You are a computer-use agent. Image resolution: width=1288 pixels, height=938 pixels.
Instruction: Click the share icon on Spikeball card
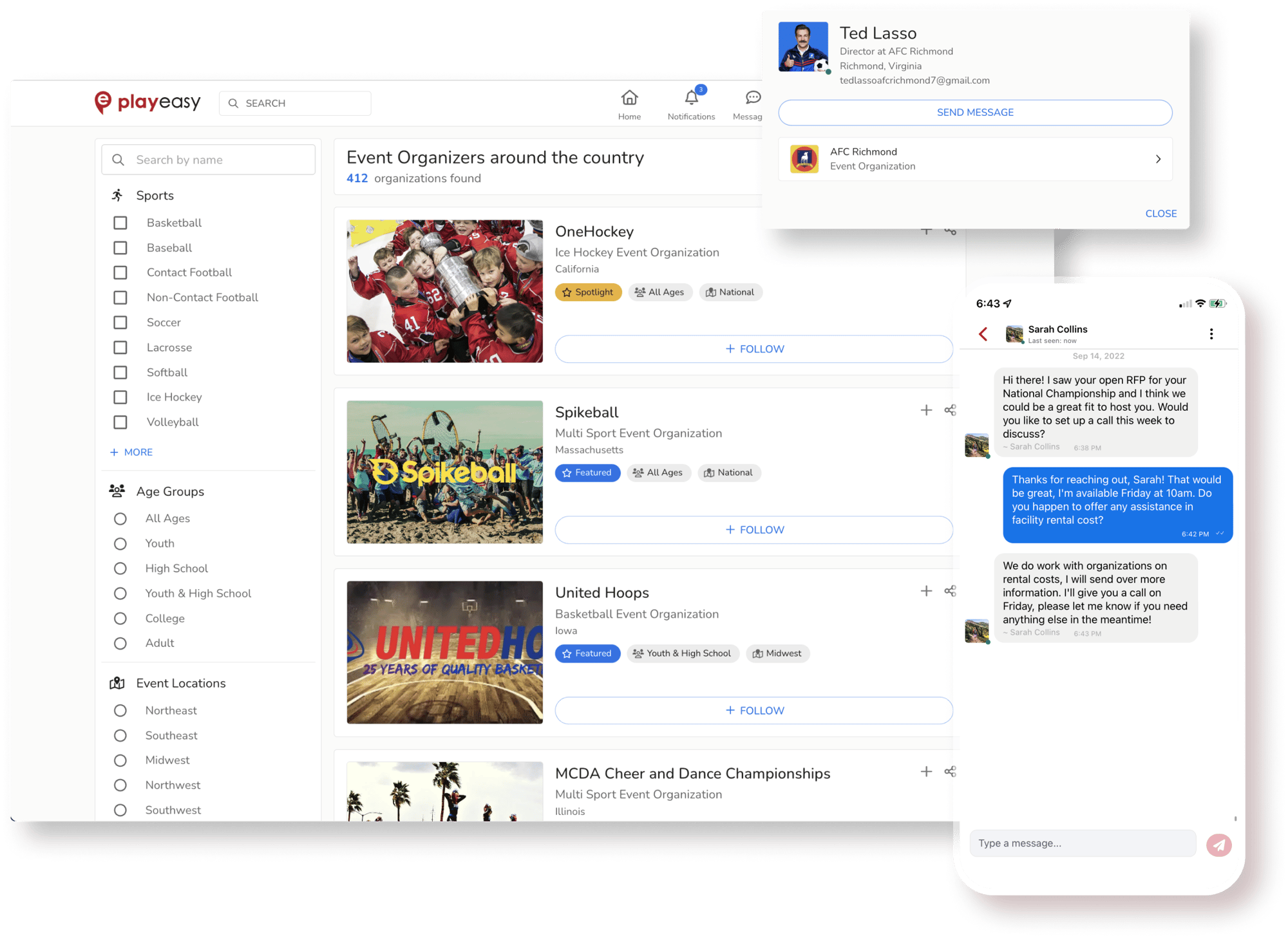pos(950,410)
